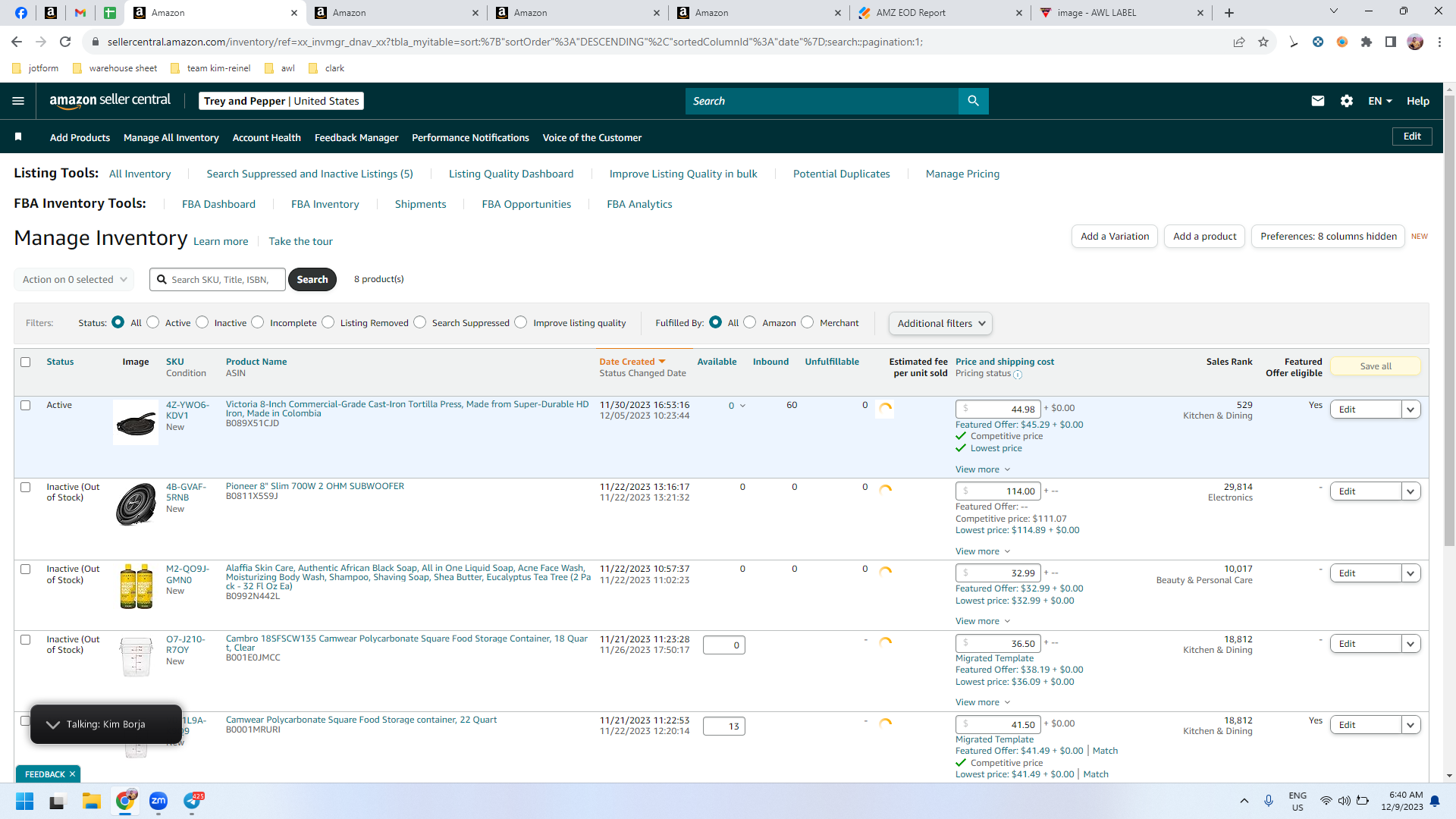Viewport: 1456px width, 819px height.
Task: Switch to the image - AWL LABEL tab
Action: tap(1122, 13)
